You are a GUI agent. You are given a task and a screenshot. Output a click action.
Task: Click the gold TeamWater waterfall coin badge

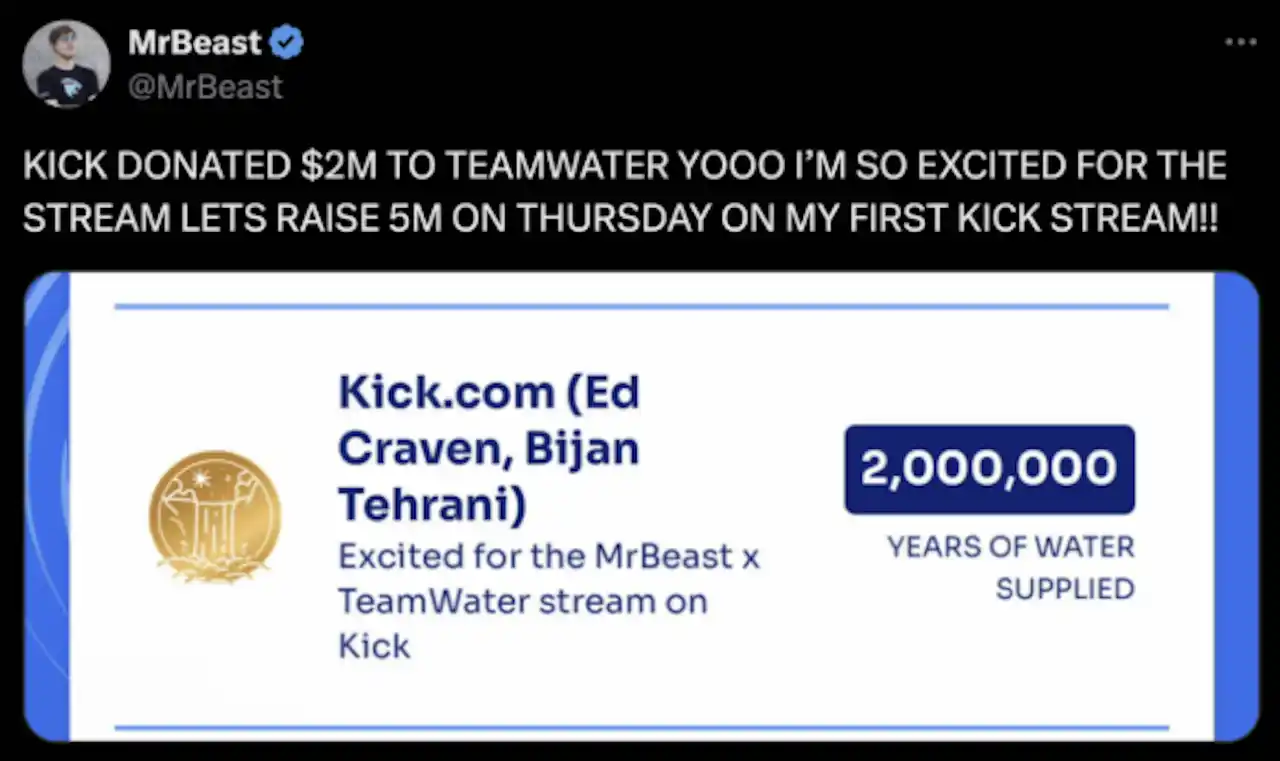(x=215, y=516)
